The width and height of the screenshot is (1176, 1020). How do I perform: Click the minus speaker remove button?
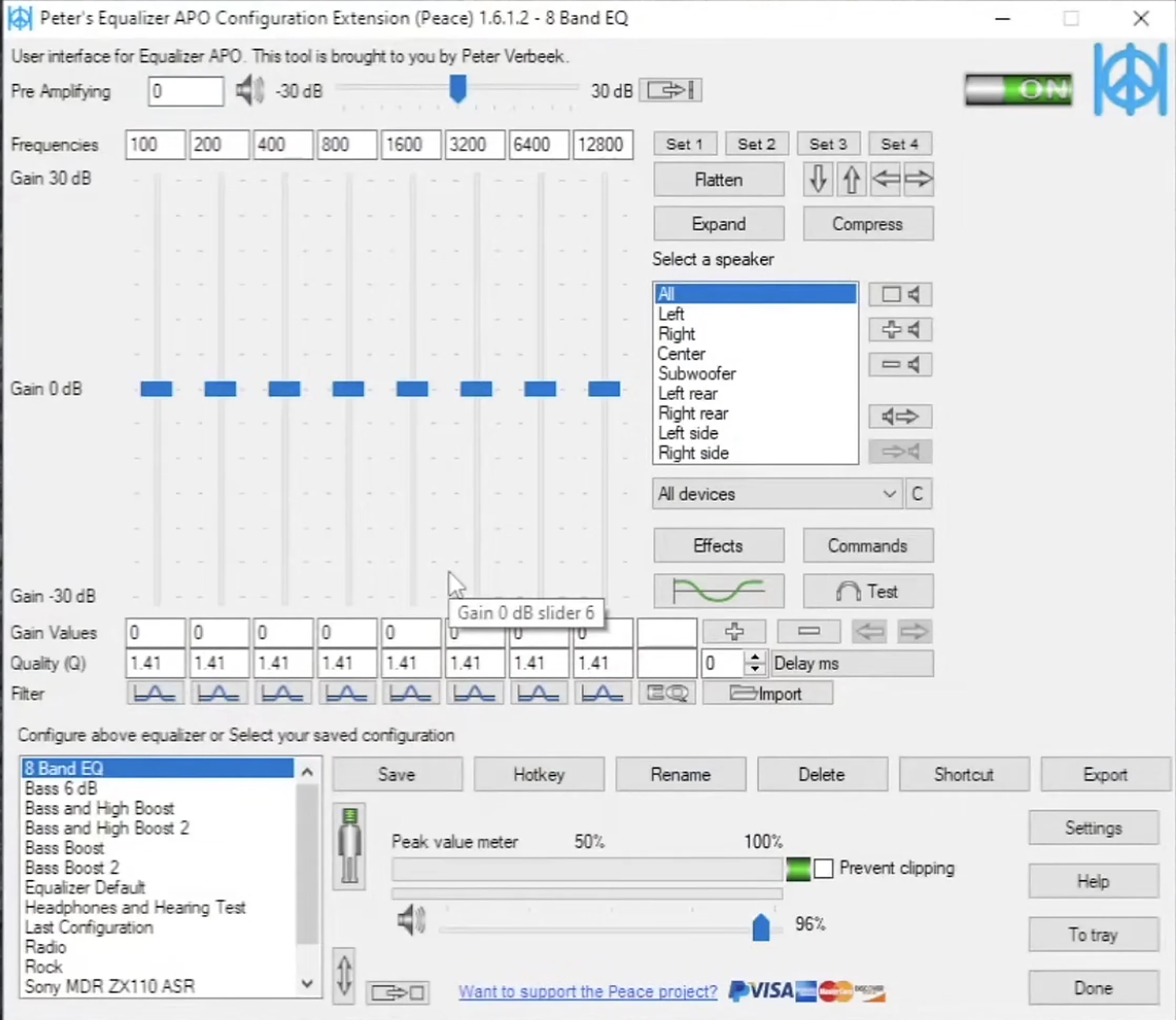pyautogui.click(x=900, y=364)
